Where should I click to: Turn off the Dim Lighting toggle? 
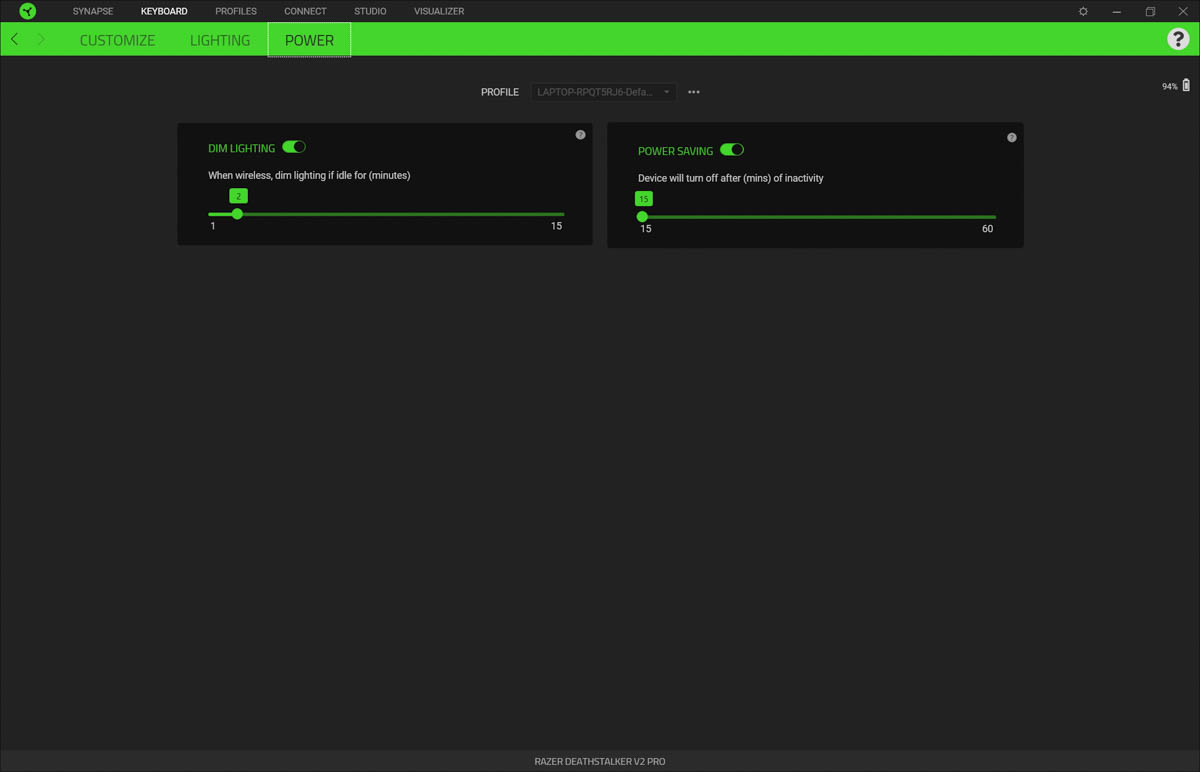pos(294,147)
